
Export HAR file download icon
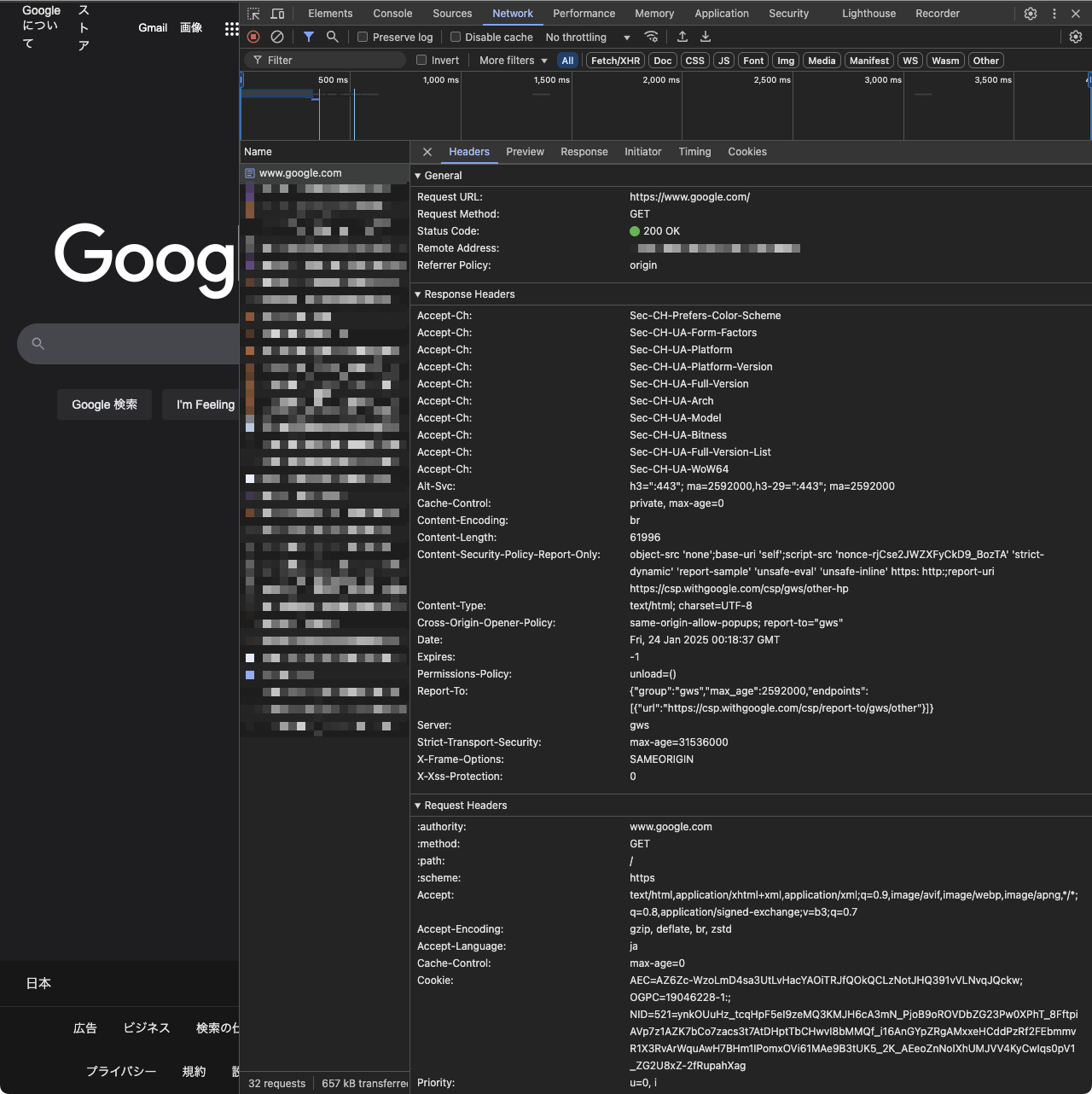coord(706,37)
